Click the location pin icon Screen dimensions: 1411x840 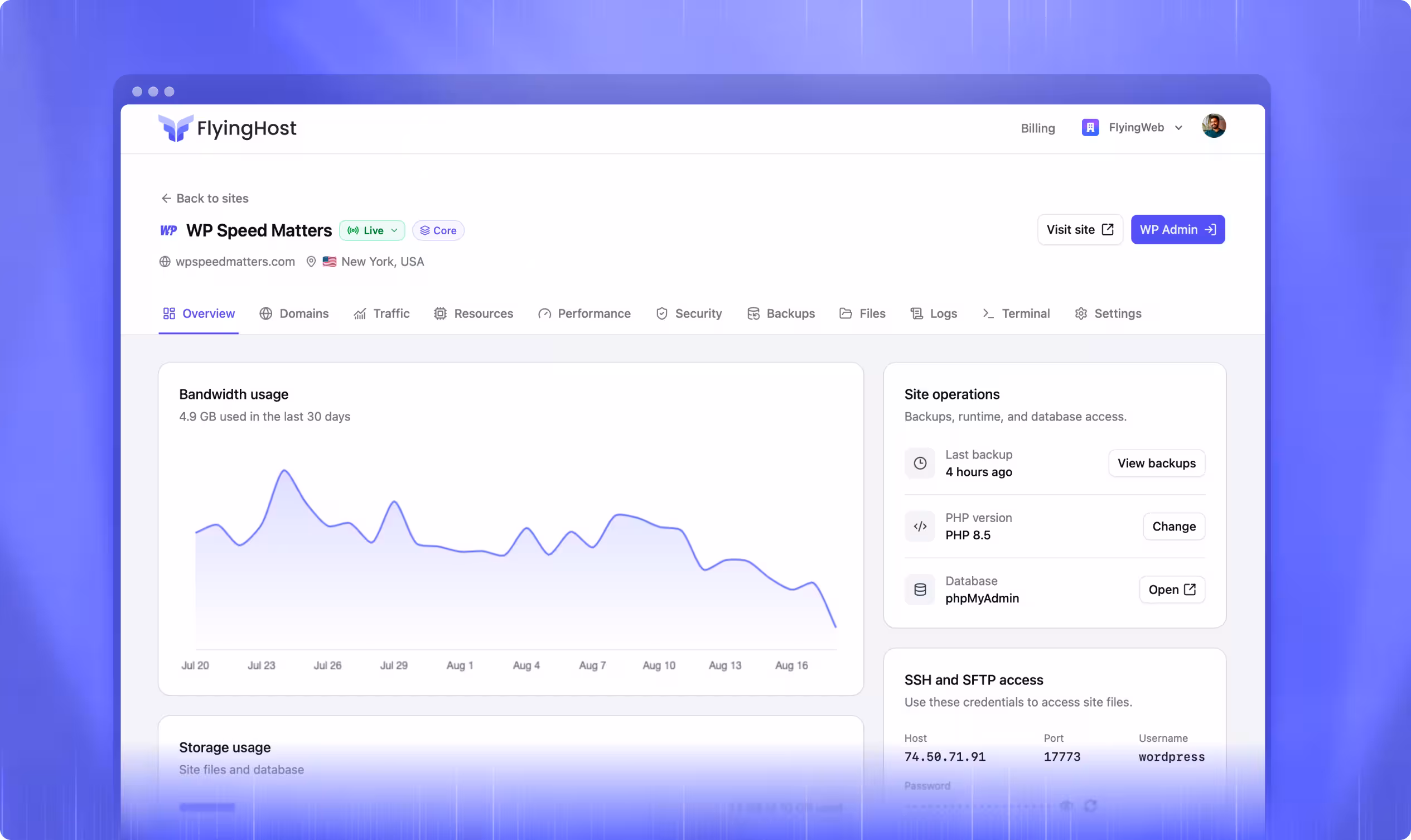point(311,262)
